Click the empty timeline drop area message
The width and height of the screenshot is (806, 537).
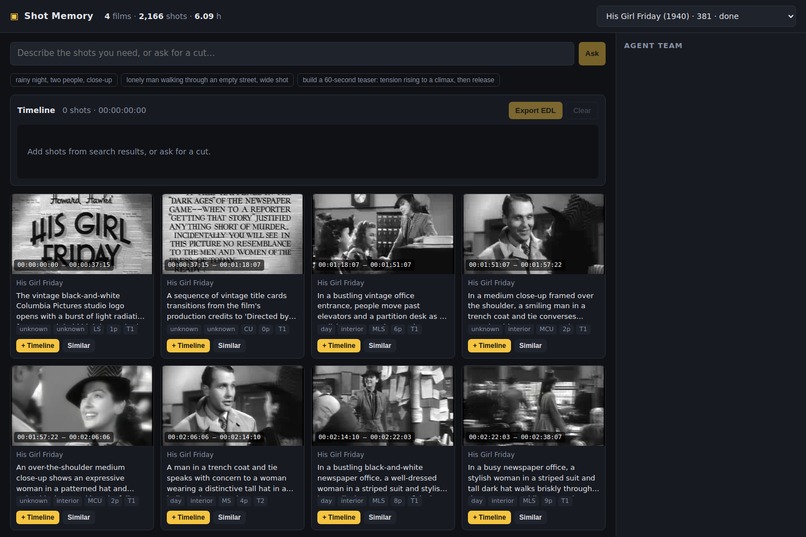(119, 152)
